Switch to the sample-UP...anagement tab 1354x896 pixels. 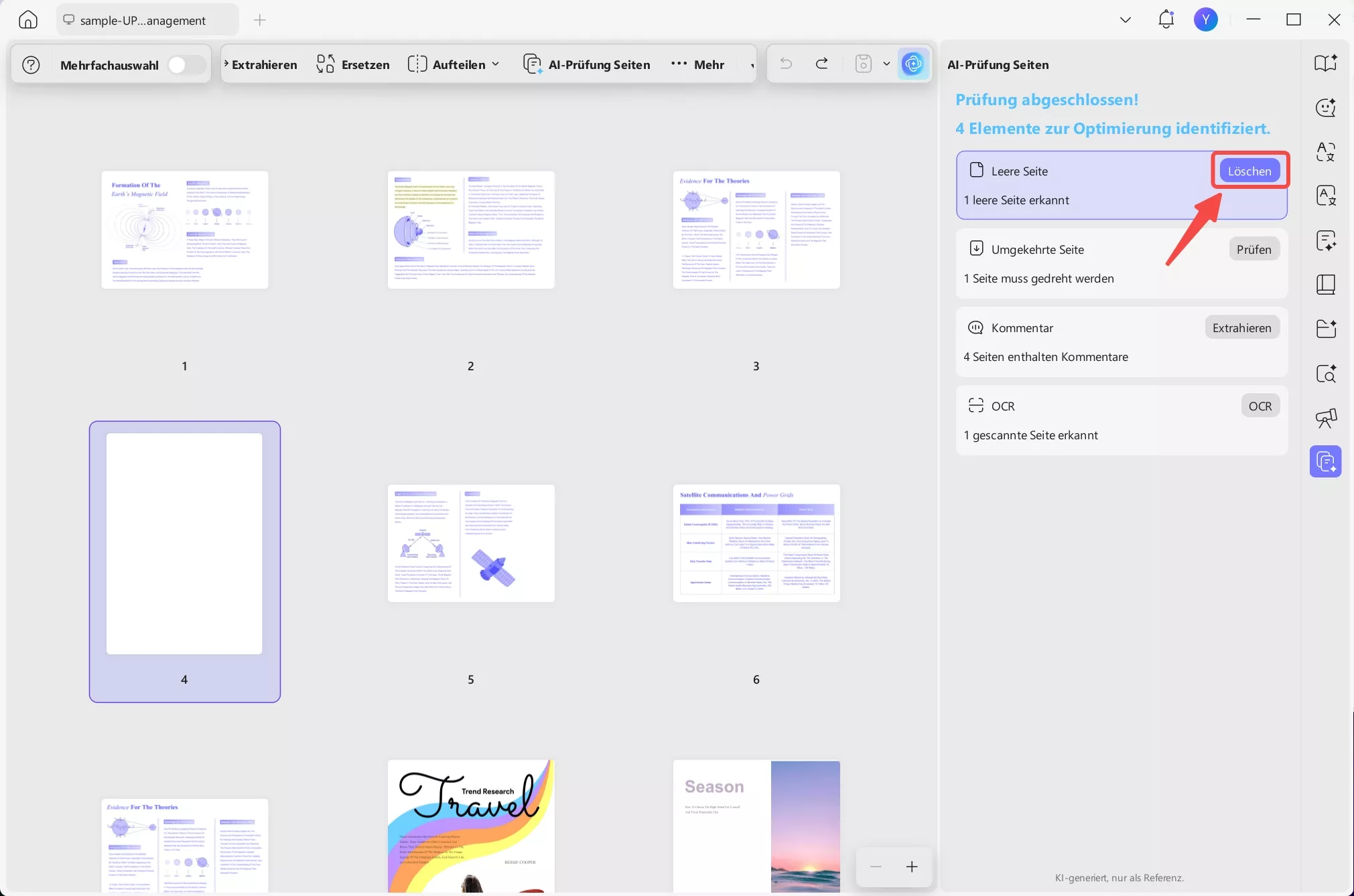pos(143,20)
